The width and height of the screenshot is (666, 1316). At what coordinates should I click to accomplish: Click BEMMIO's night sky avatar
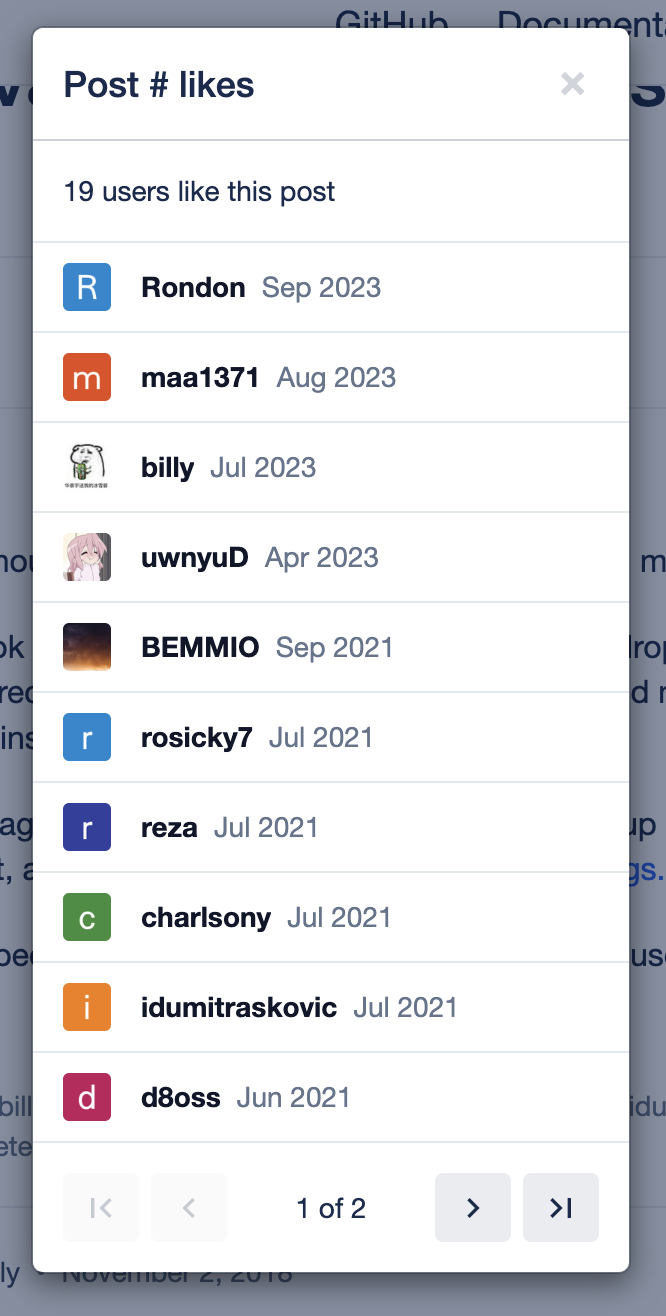click(x=87, y=648)
